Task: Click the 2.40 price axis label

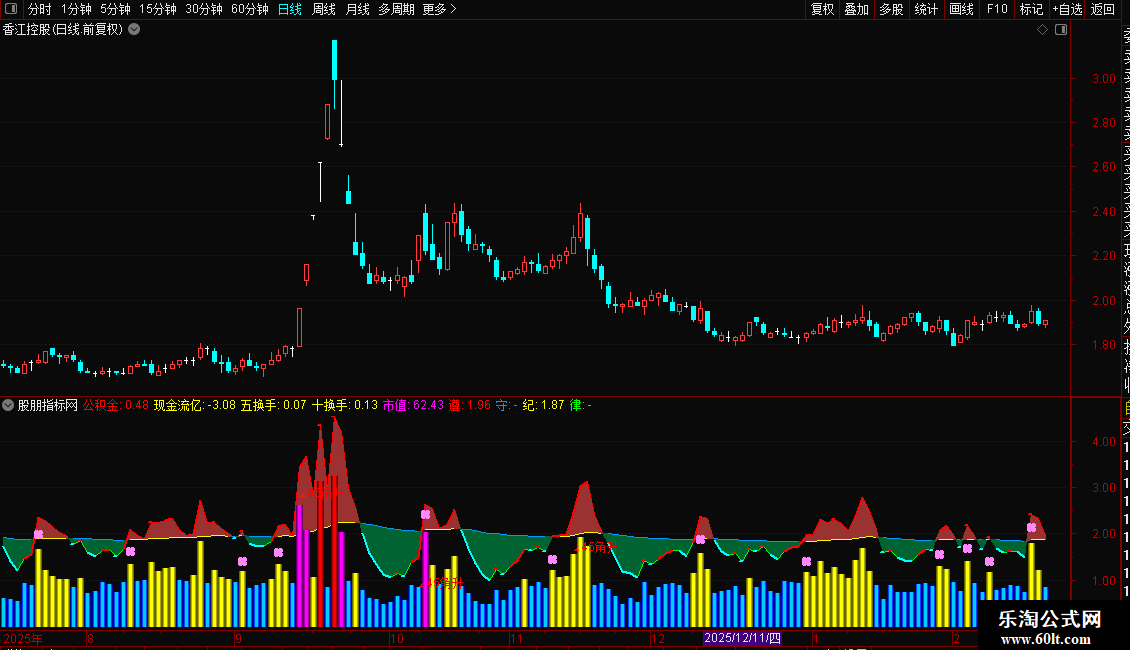Action: (x=1103, y=212)
